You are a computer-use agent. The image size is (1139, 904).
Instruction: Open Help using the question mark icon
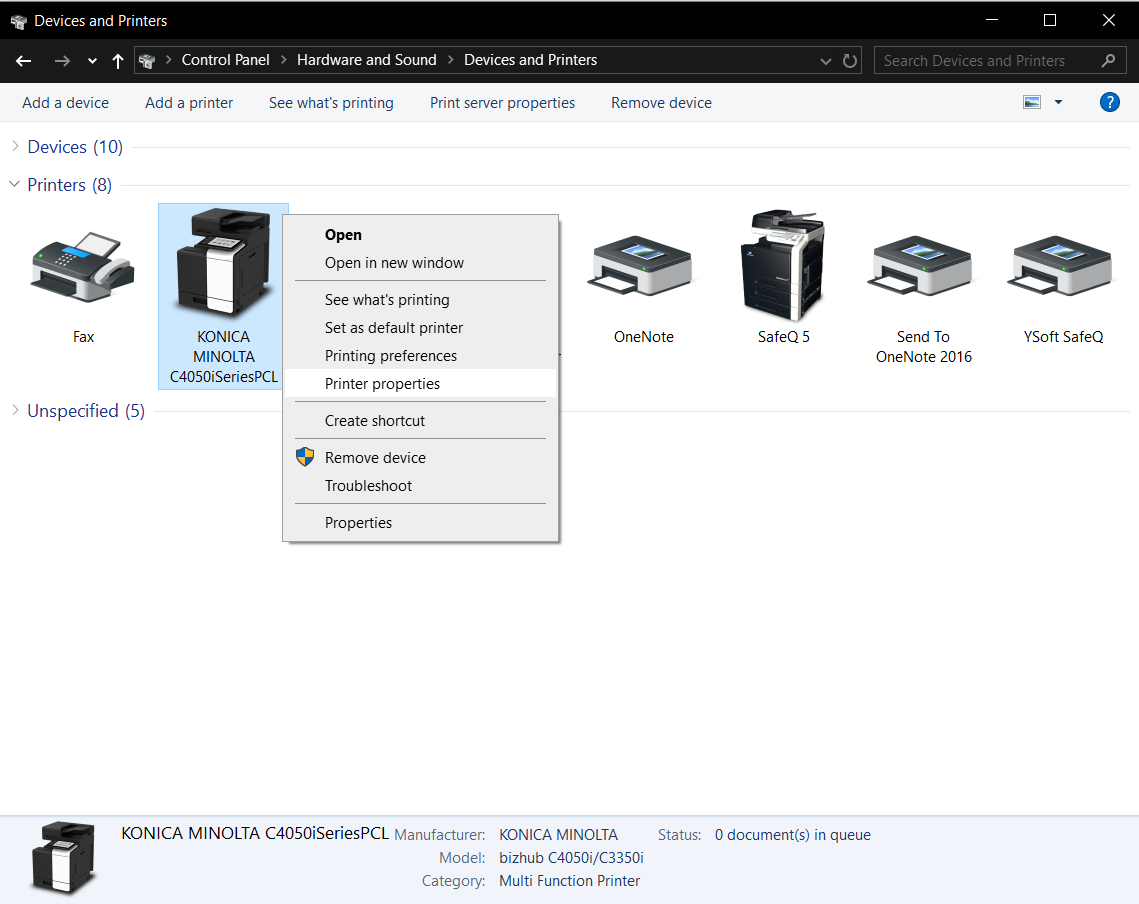pos(1110,101)
